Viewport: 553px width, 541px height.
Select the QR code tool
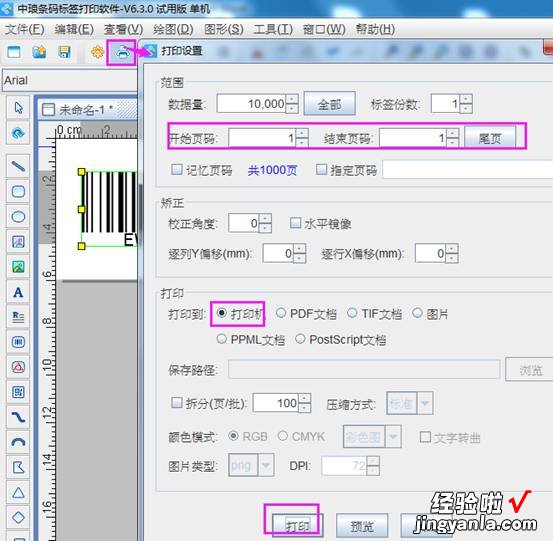[18, 392]
